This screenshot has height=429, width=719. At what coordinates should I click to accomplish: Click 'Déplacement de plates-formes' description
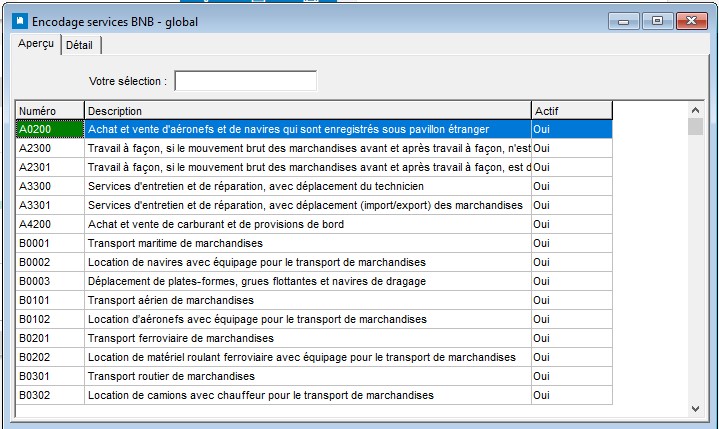[257, 281]
